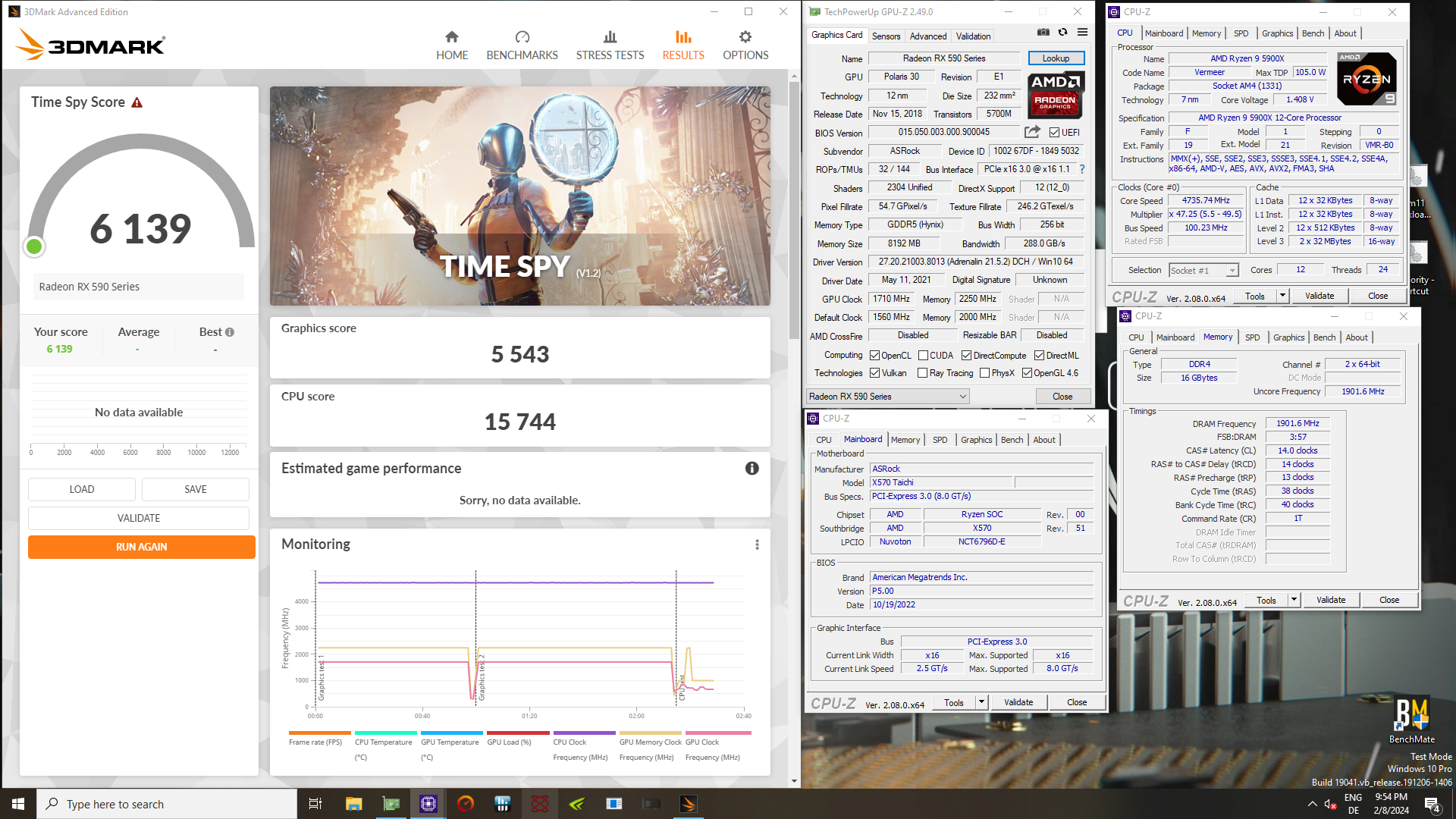Open the GPU-Z hamburger menu
The width and height of the screenshot is (1456, 819).
pyautogui.click(x=1082, y=33)
